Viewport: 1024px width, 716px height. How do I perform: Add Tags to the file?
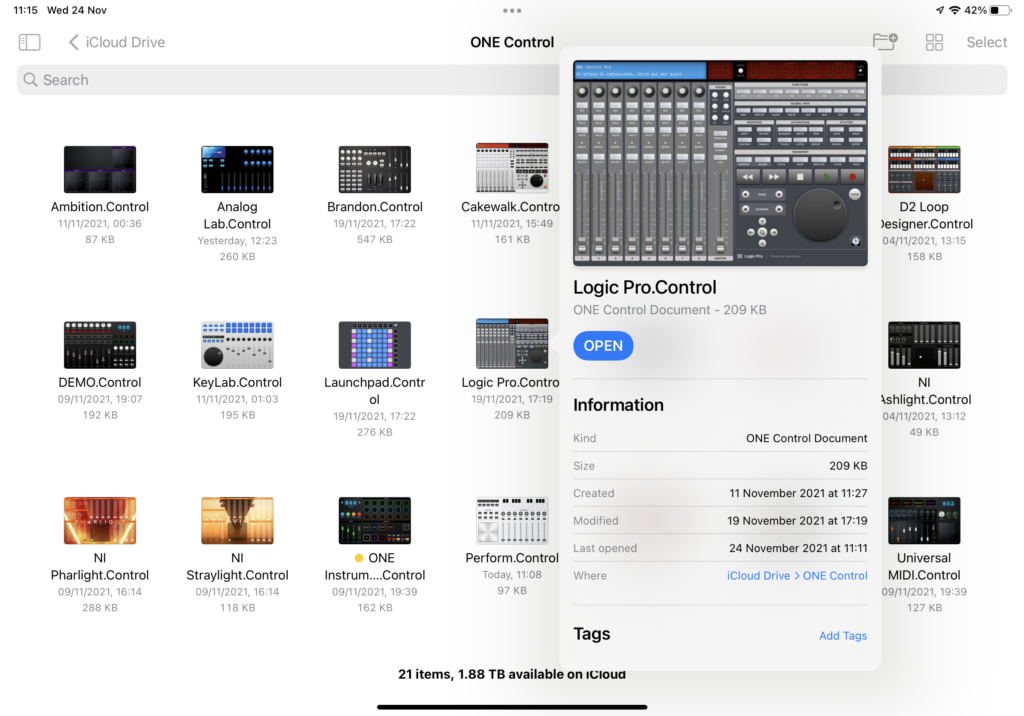(x=842, y=636)
